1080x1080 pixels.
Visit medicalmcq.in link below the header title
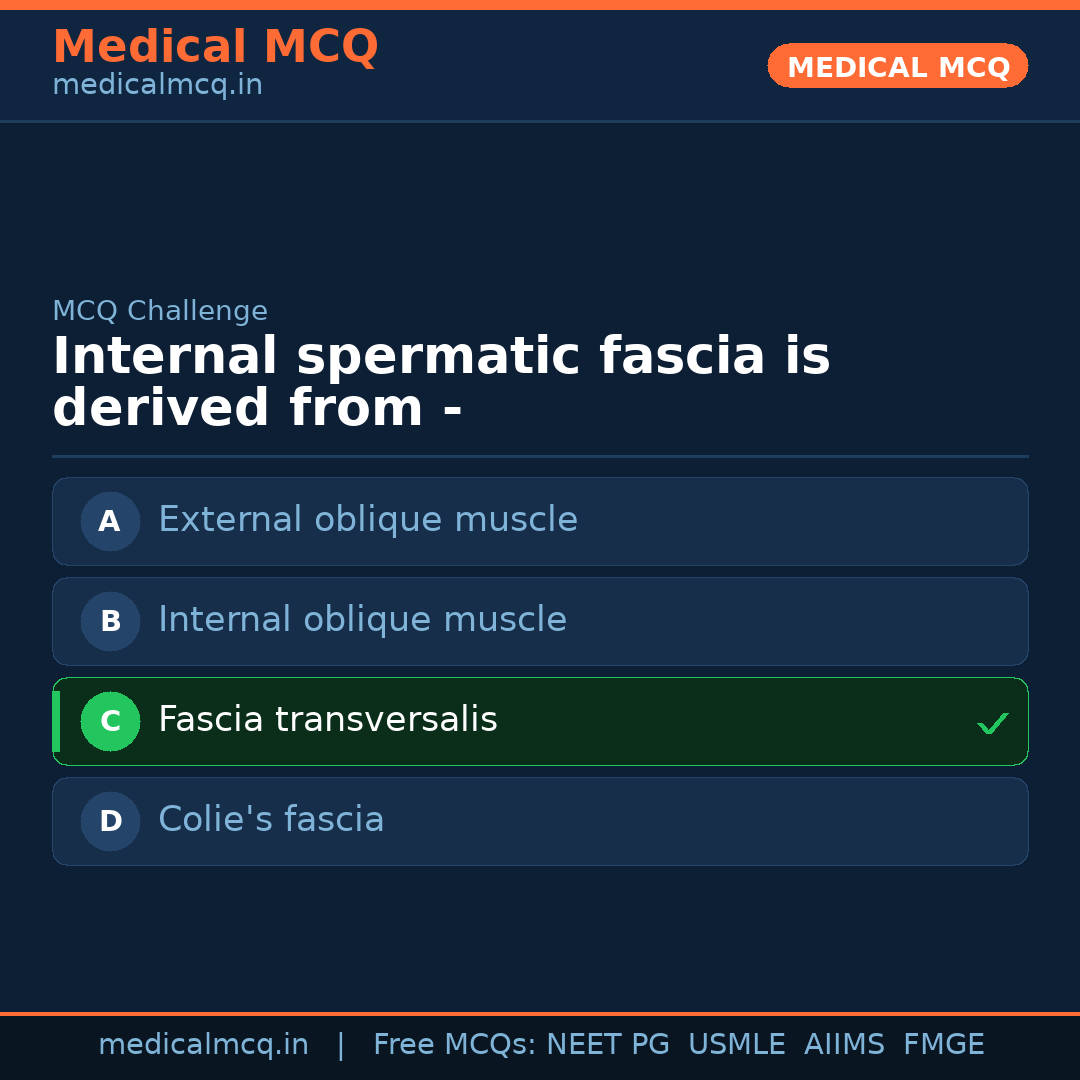tap(157, 86)
